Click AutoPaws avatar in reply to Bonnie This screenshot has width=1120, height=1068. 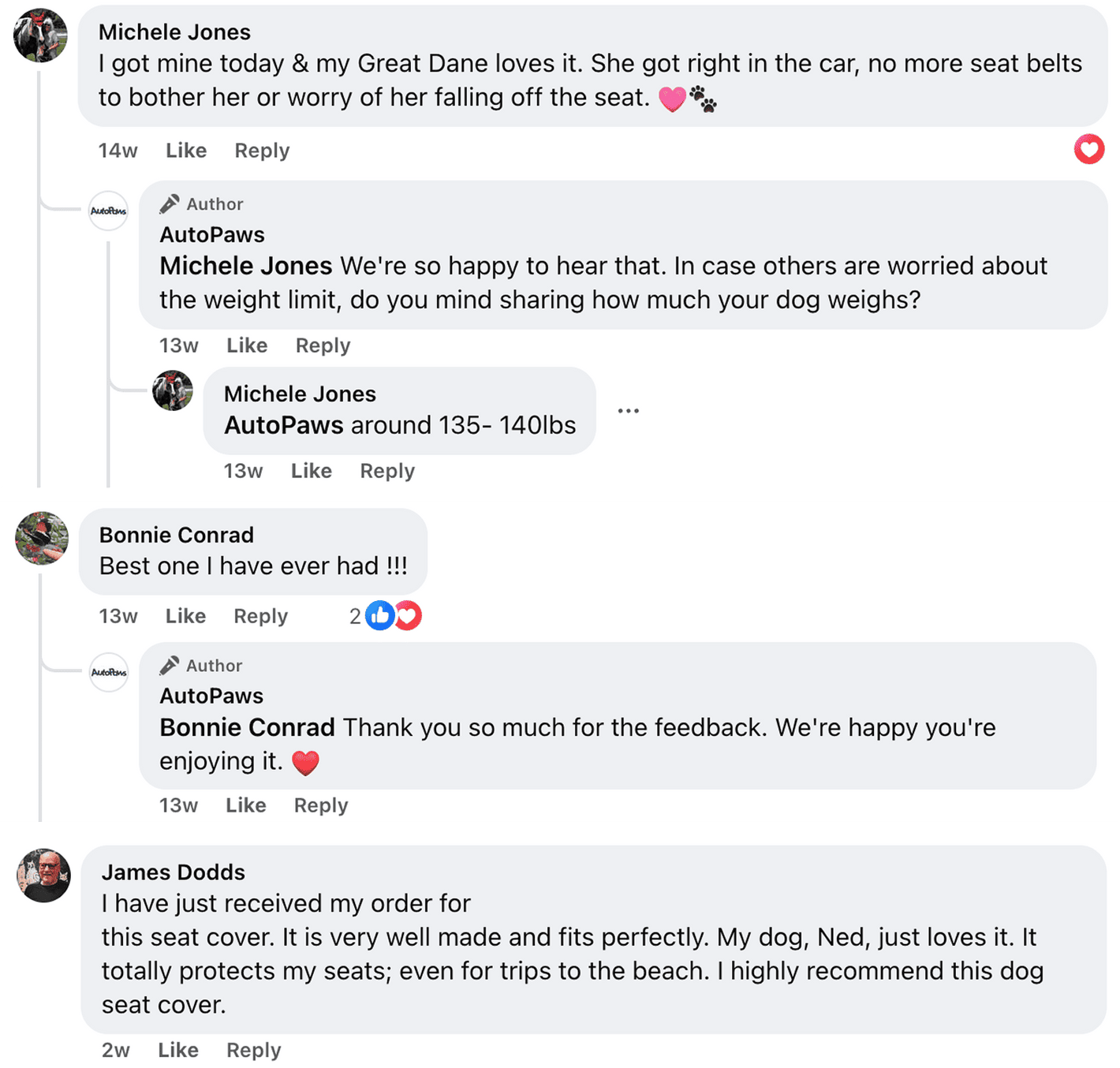click(108, 672)
